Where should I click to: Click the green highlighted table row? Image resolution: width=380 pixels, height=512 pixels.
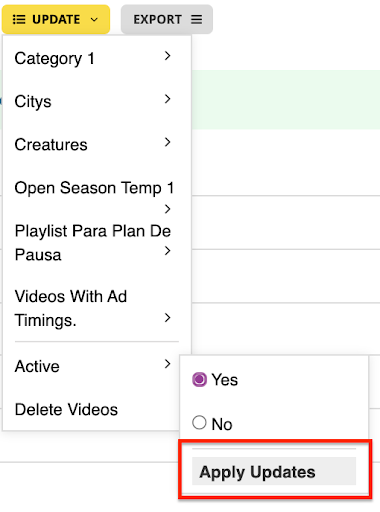[286, 99]
